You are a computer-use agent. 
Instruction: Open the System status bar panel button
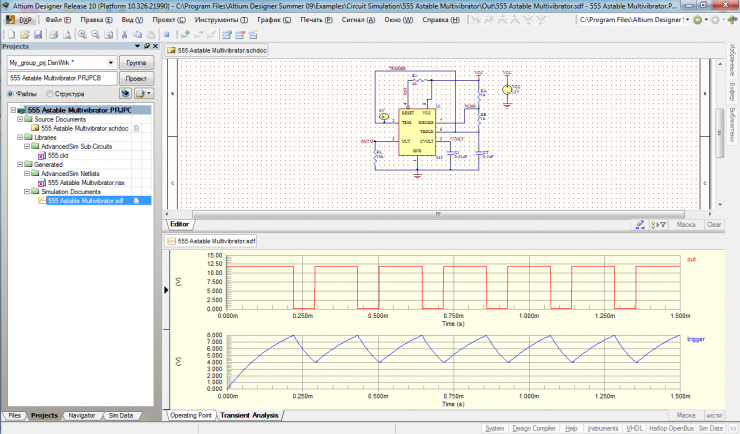pyautogui.click(x=495, y=428)
